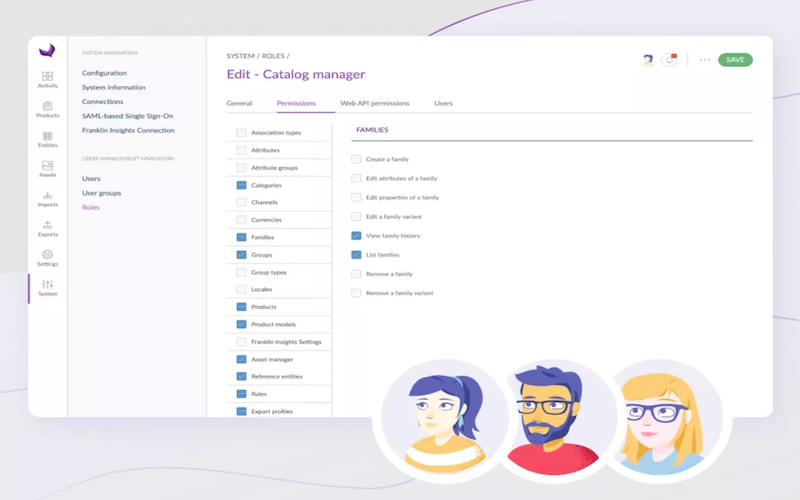This screenshot has width=800, height=500.
Task: Open Settings gear in sidebar
Action: pos(47,258)
